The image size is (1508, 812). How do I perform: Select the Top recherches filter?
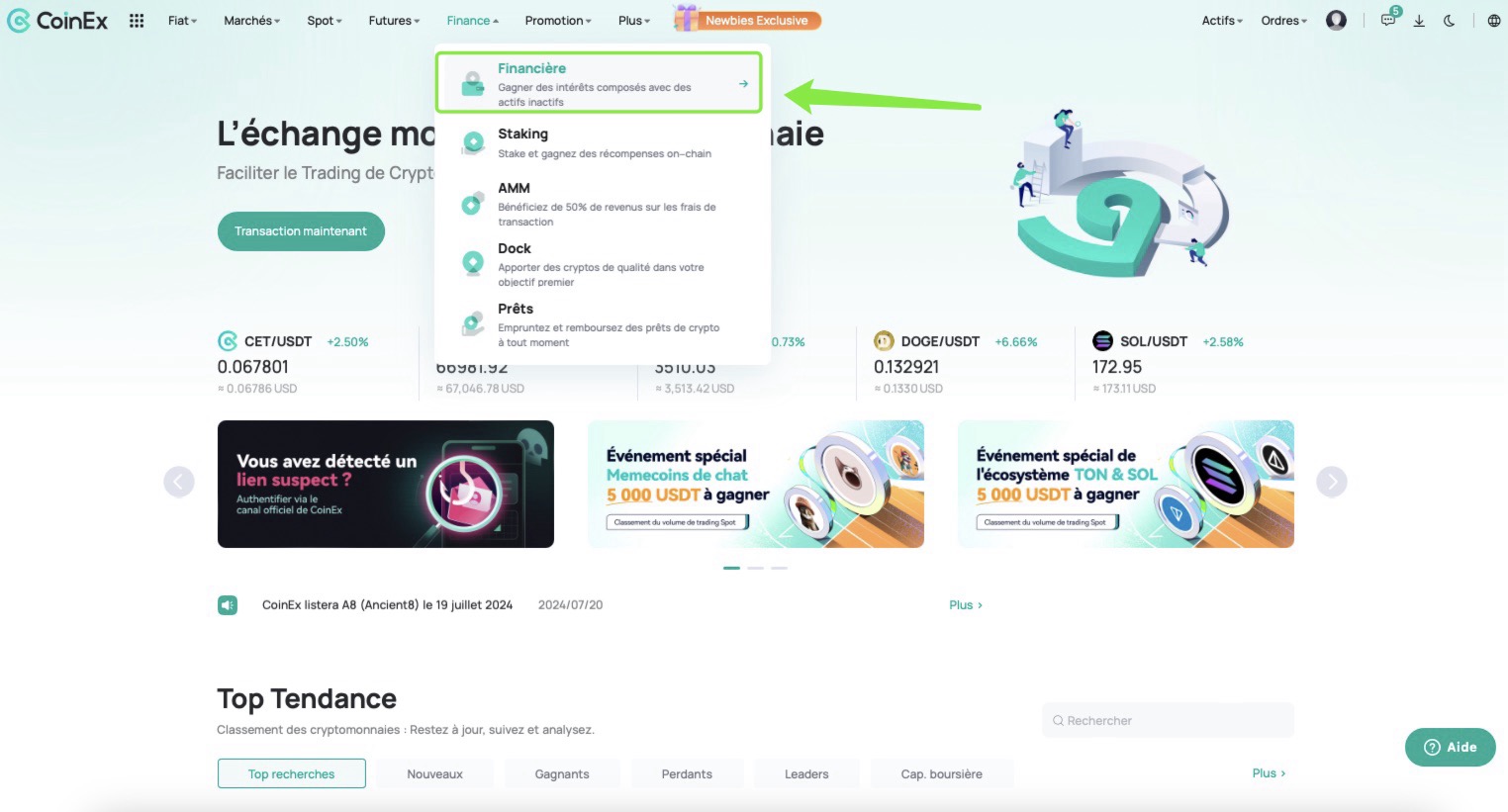(x=292, y=773)
